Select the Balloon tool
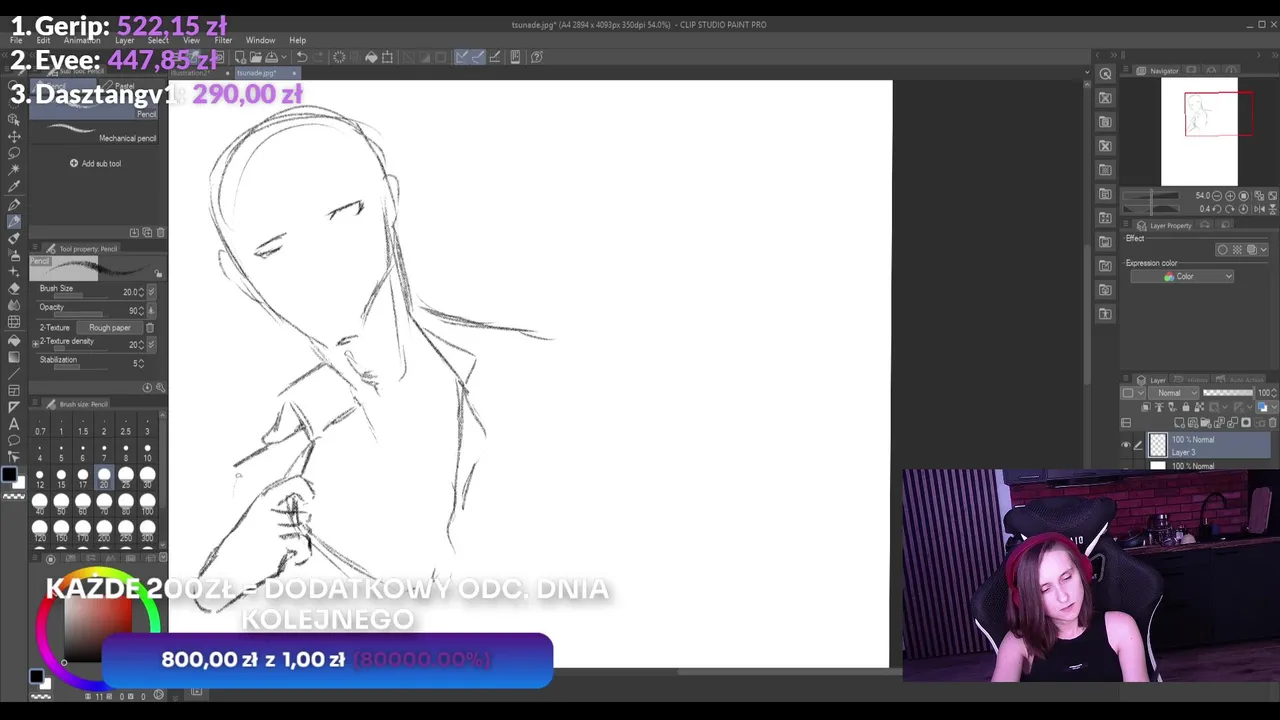Viewport: 1280px width, 720px height. (14, 441)
